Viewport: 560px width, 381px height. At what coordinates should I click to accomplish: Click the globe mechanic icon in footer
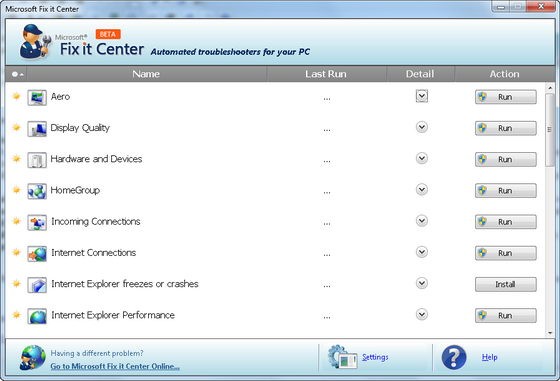point(32,357)
